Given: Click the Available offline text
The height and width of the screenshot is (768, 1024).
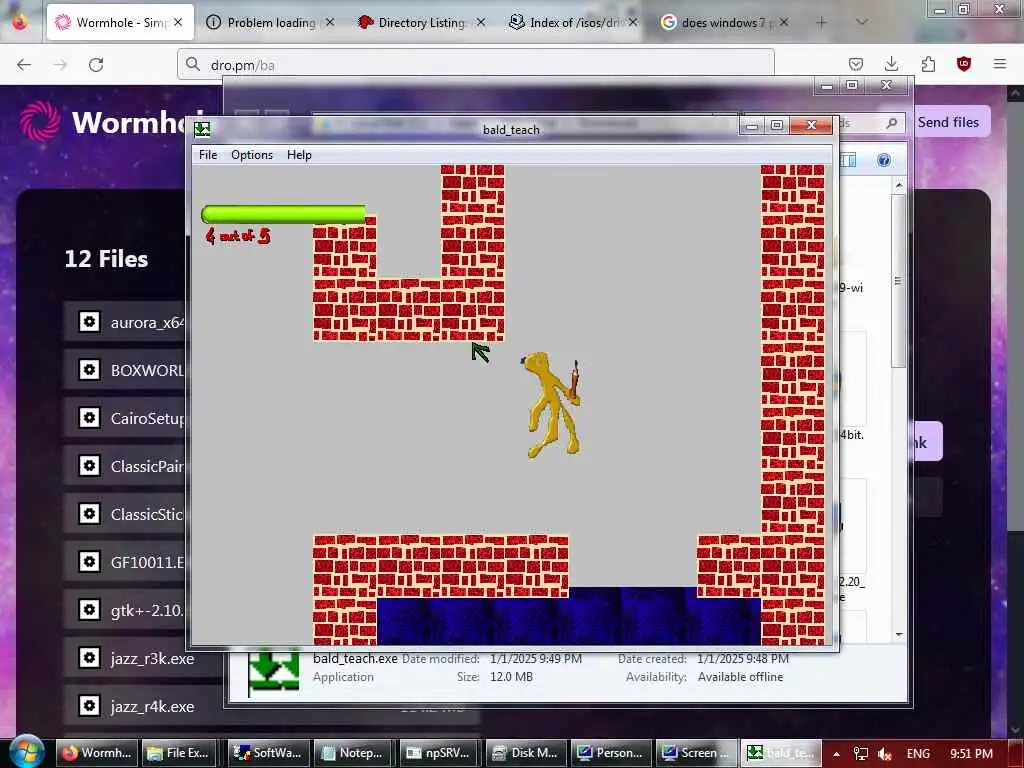Looking at the screenshot, I should pyautogui.click(x=740, y=677).
